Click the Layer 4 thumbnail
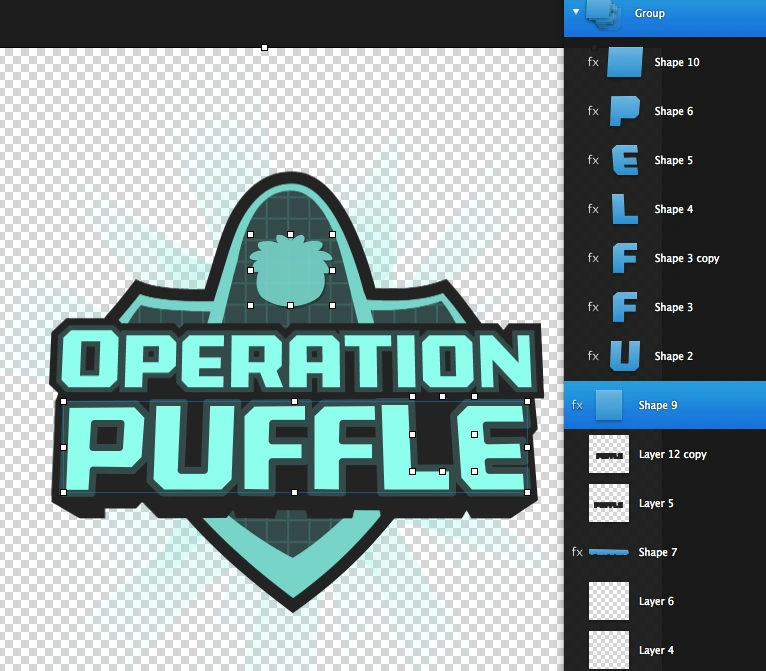 (x=609, y=650)
